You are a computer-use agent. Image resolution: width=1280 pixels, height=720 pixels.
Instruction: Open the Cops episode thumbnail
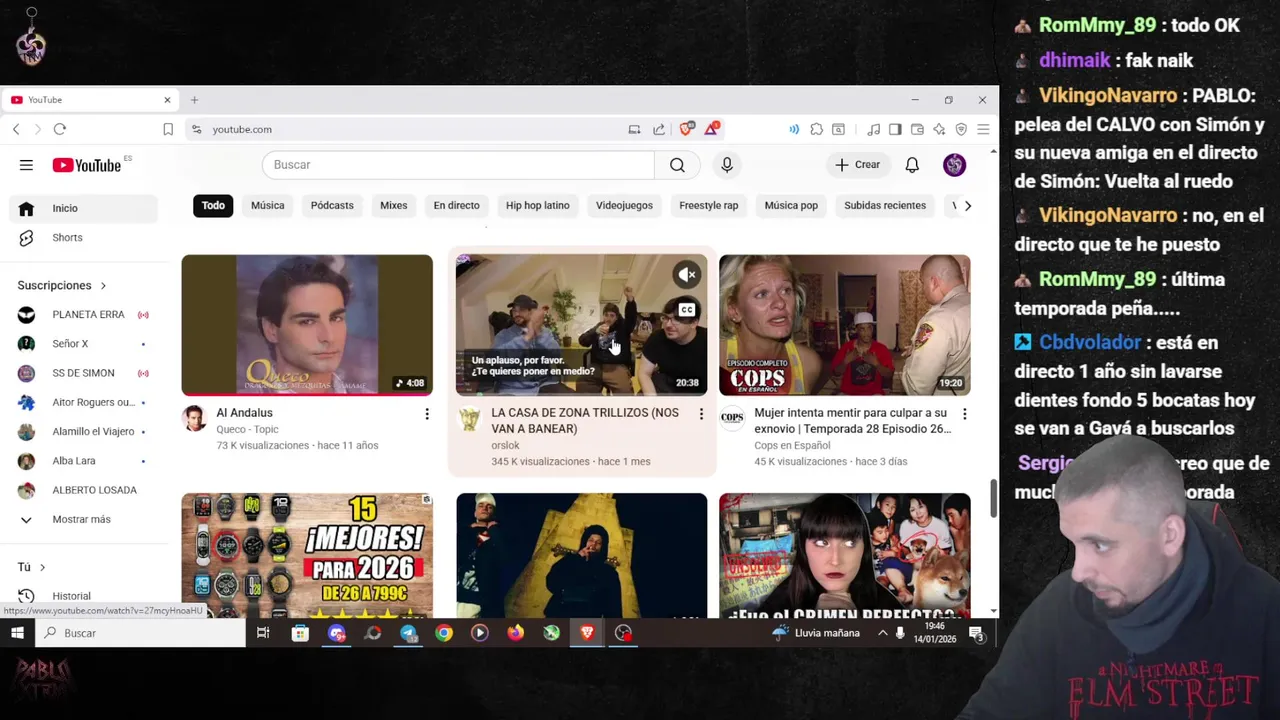[x=844, y=325]
